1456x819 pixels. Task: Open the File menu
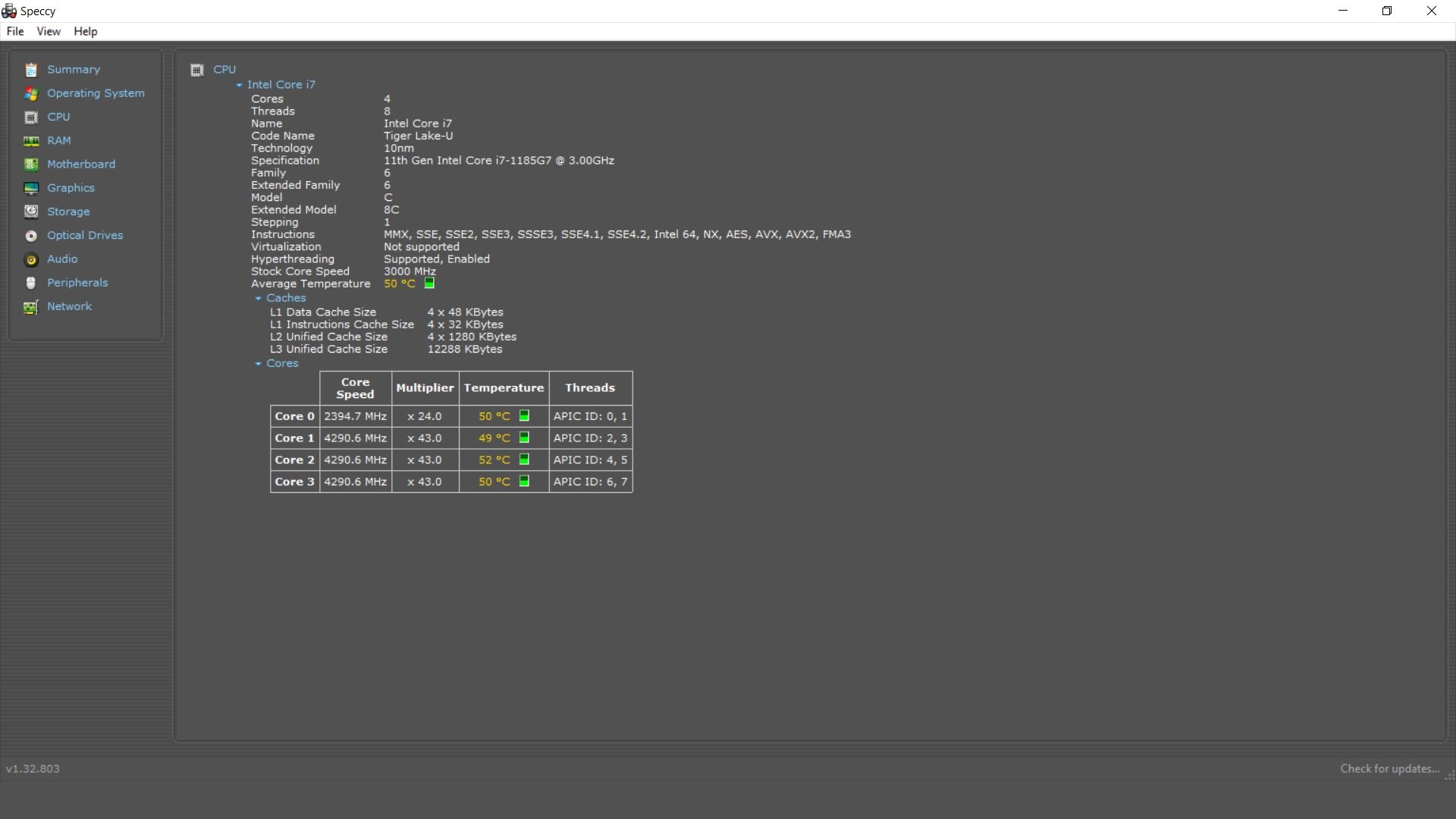(x=14, y=31)
